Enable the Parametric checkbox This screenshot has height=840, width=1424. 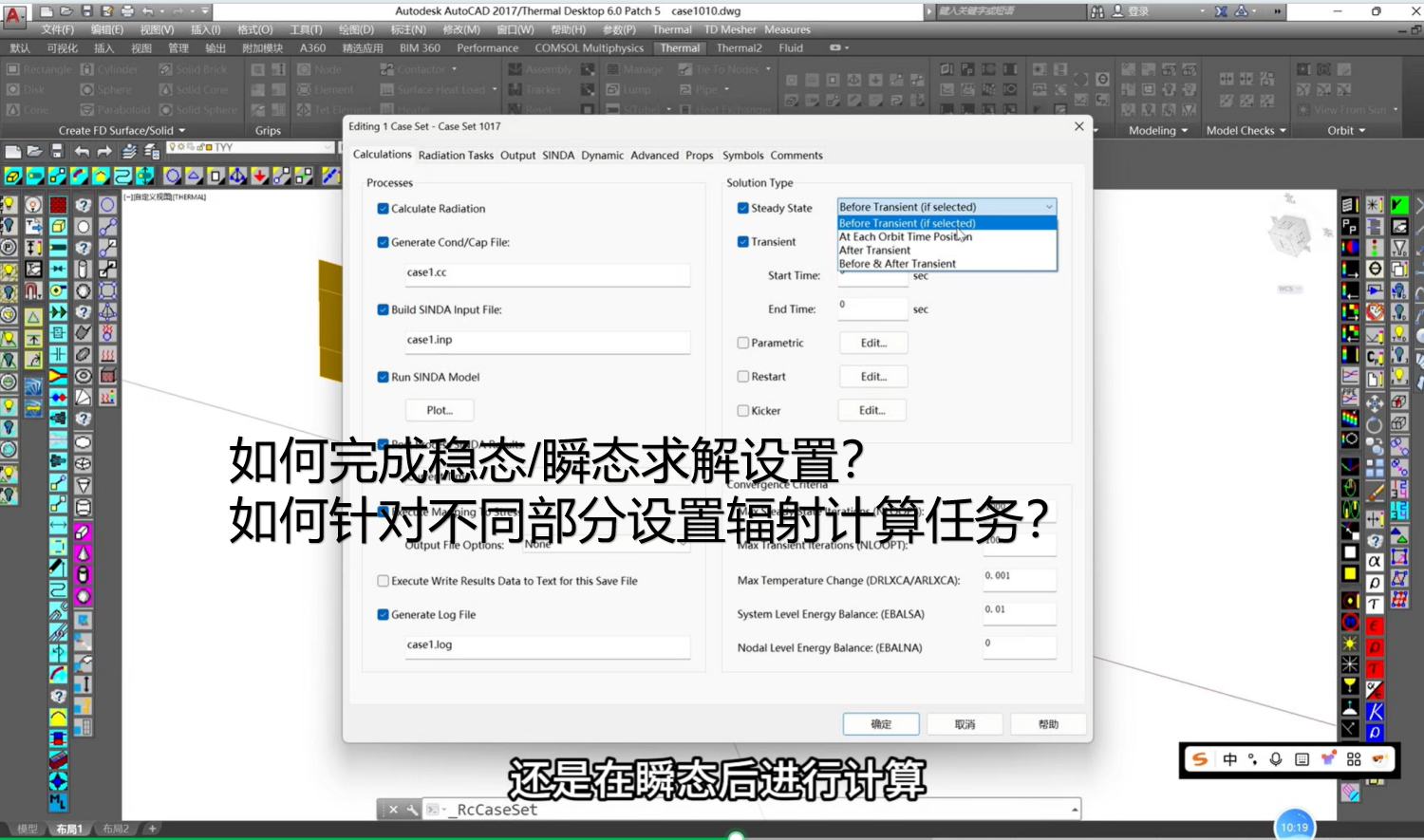coord(743,343)
